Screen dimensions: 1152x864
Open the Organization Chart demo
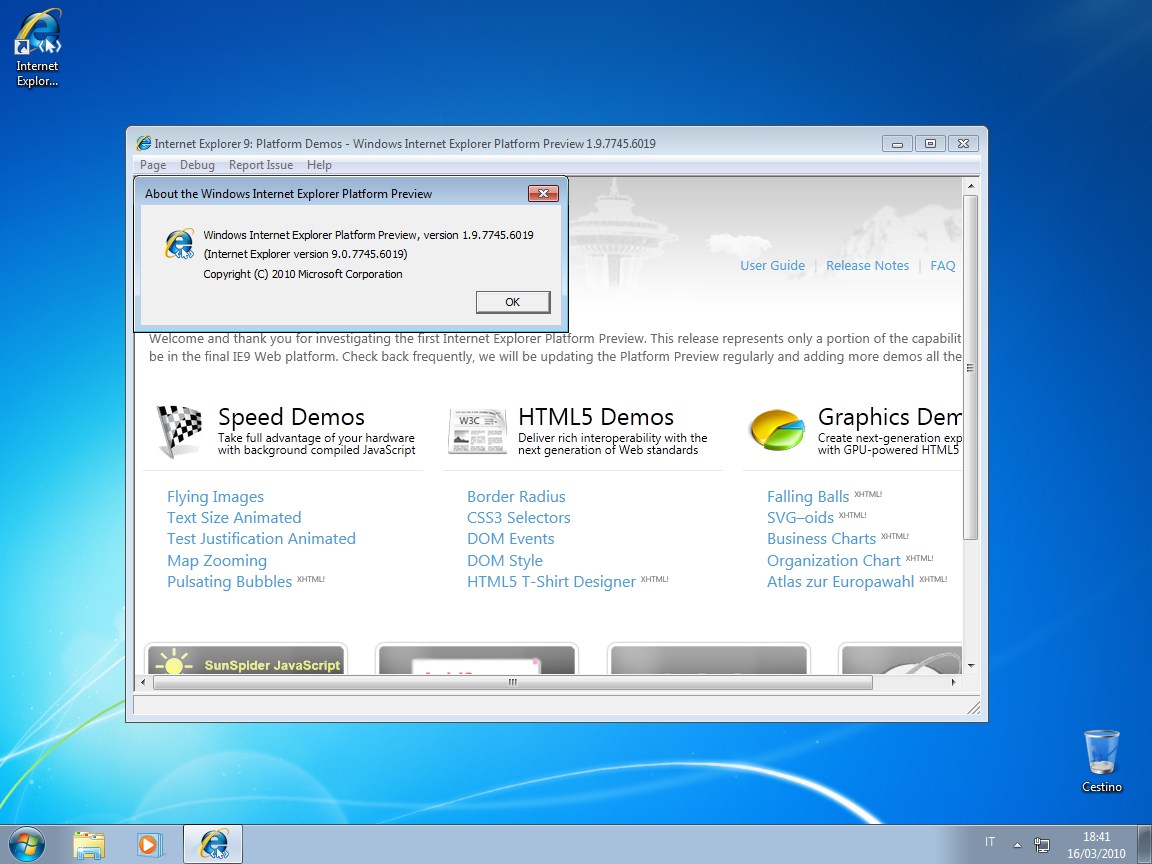coord(833,561)
